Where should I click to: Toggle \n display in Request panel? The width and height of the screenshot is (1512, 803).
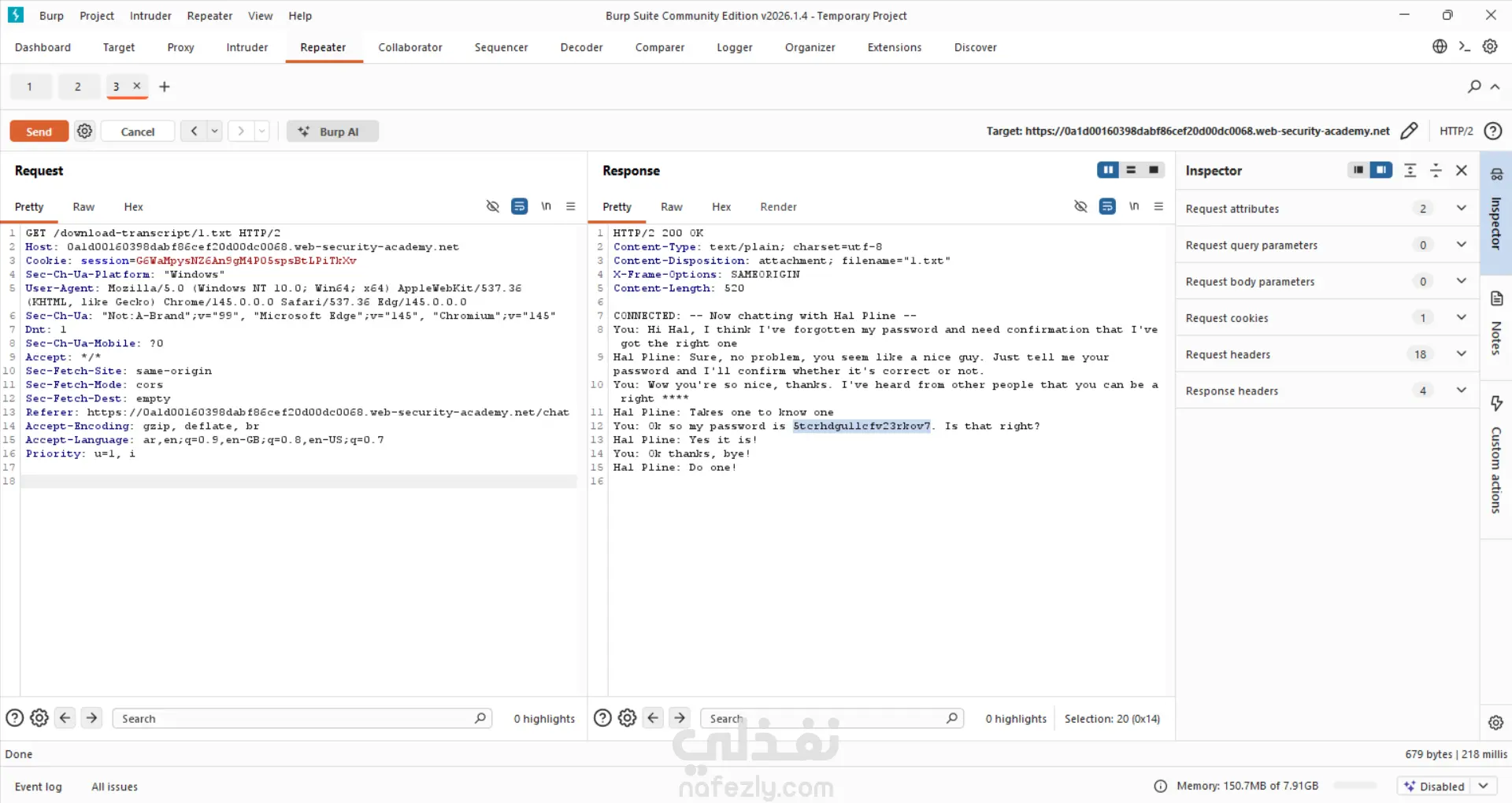546,206
